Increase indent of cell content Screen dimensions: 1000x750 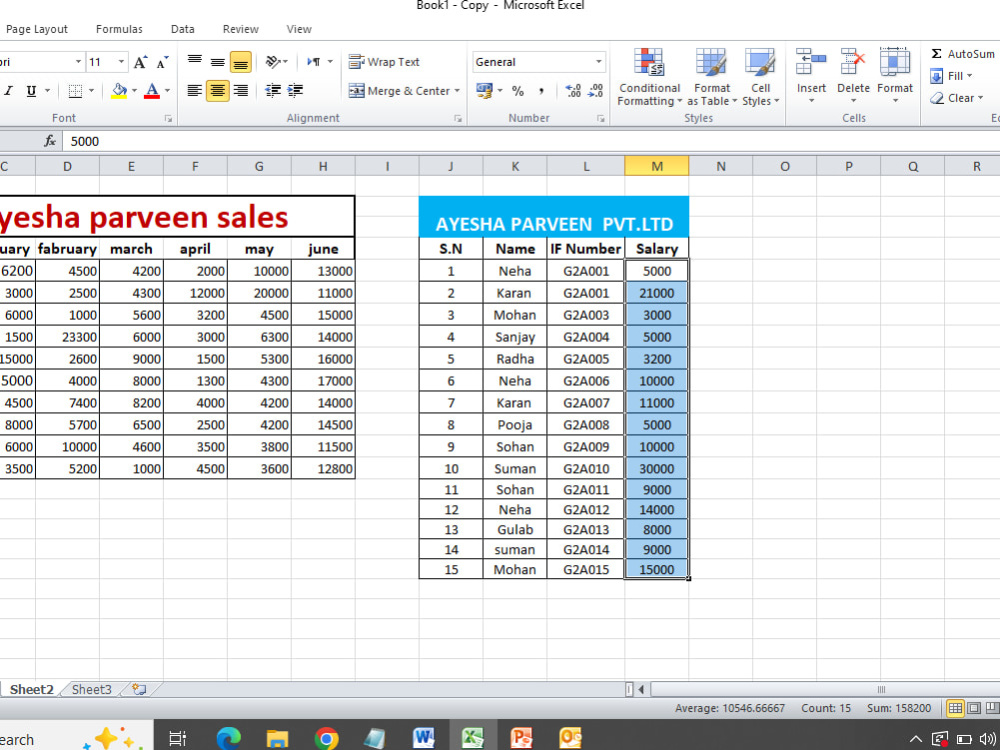pos(295,91)
